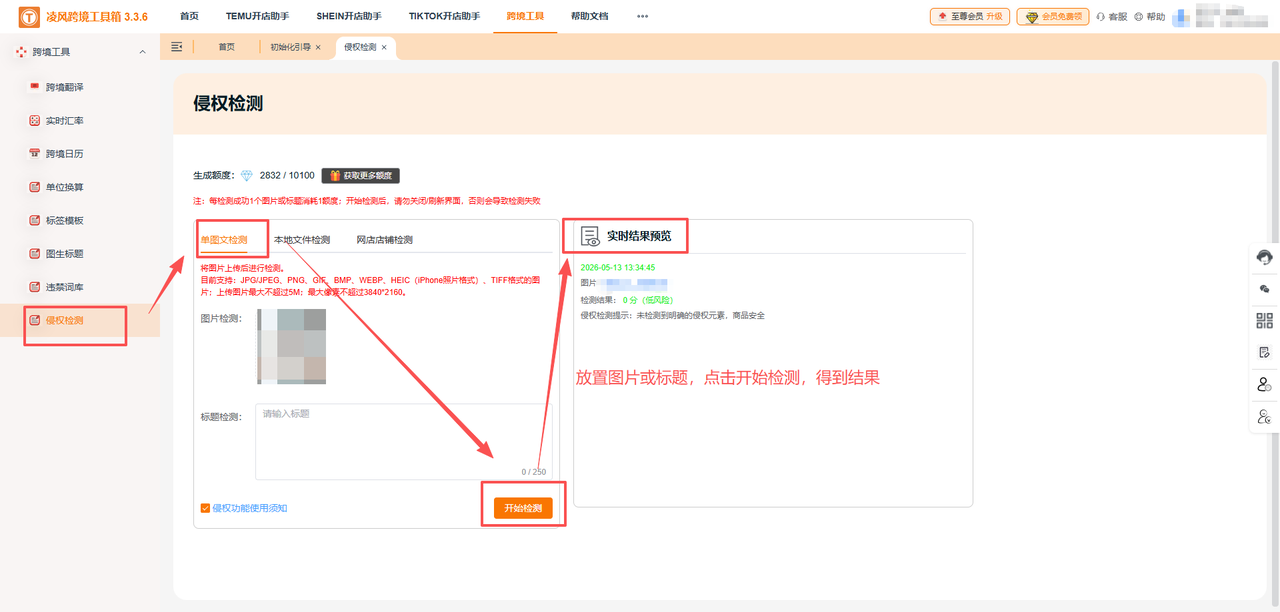This screenshot has height=612, width=1280.
Task: Click the 至尊会员 升级 button
Action: [x=969, y=17]
